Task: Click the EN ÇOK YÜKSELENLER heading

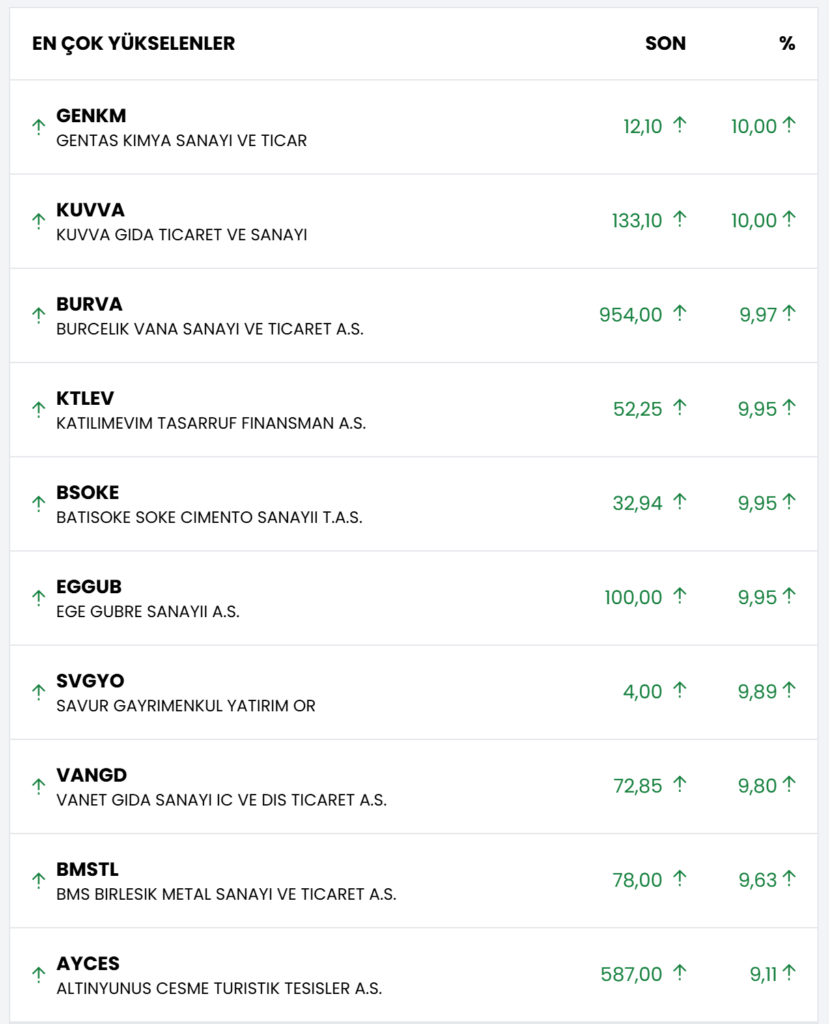Action: pyautogui.click(x=134, y=44)
